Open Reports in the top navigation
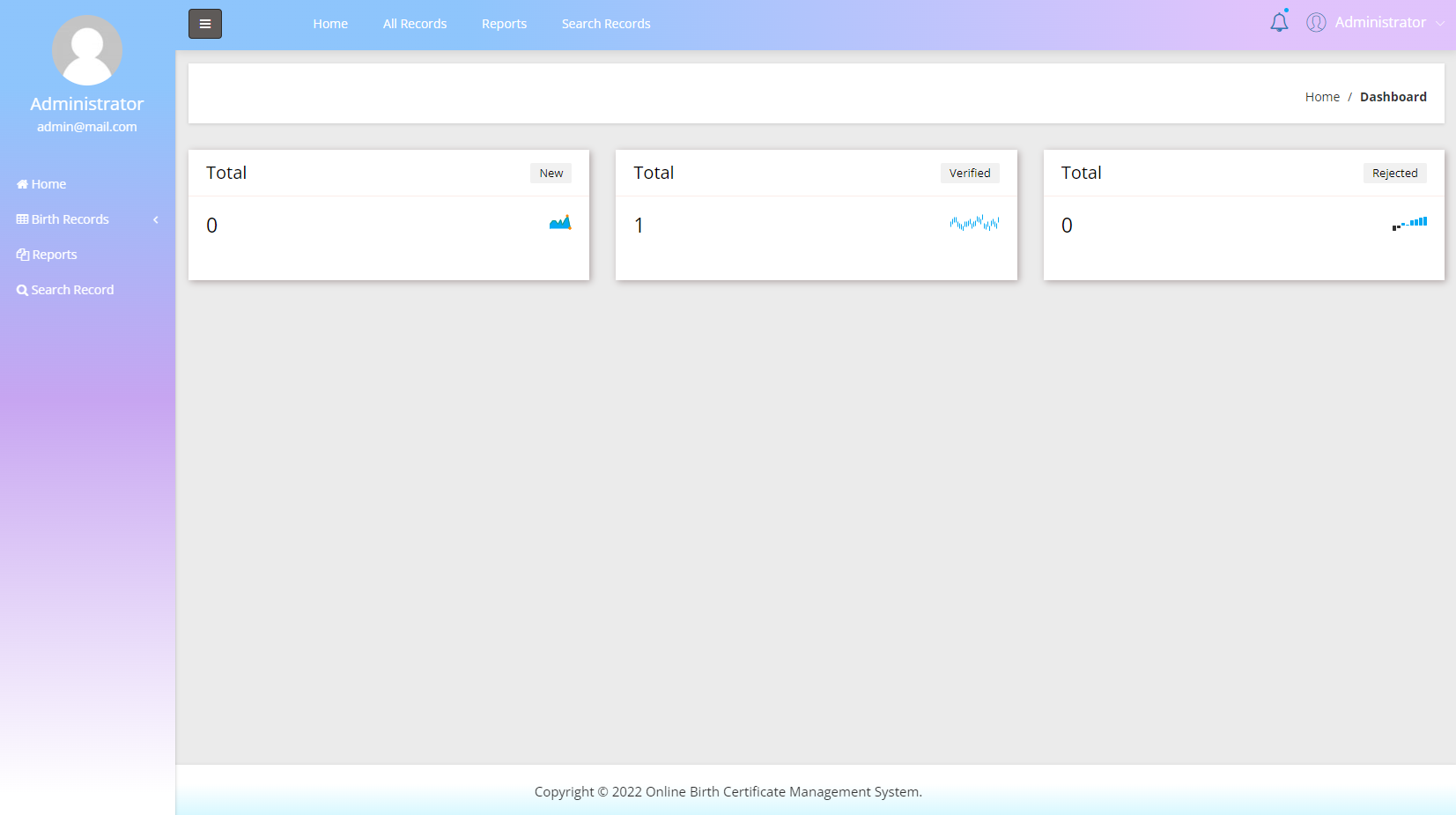The width and height of the screenshot is (1456, 815). coord(504,24)
